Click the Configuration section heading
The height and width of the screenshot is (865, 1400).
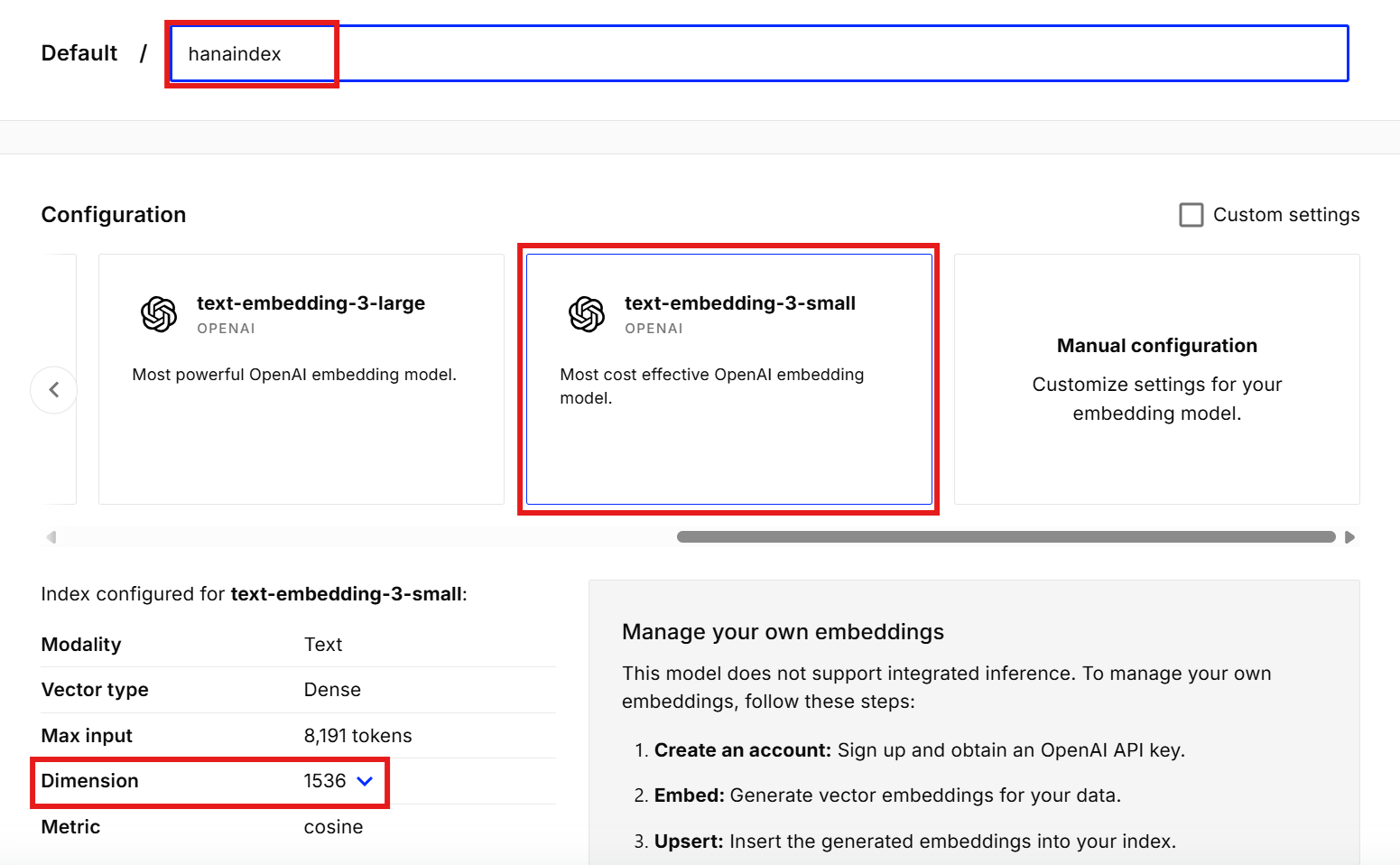(114, 215)
